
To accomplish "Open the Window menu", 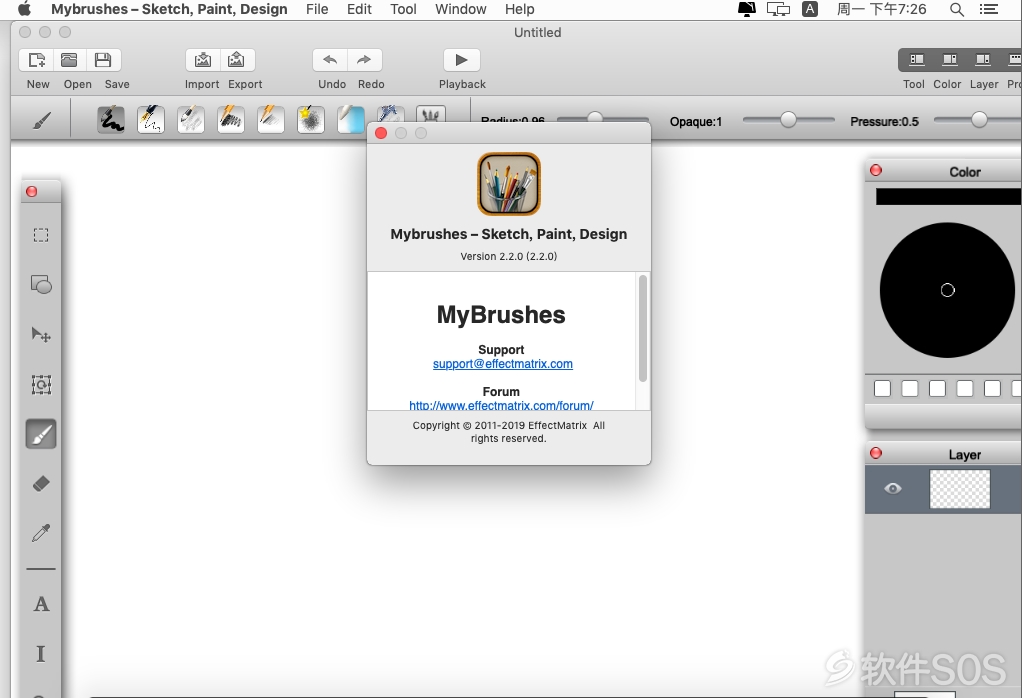I will click(x=461, y=9).
